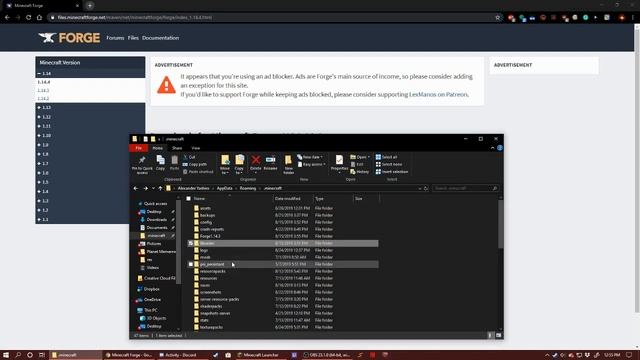Open the Easy access dropdown

[311, 164]
